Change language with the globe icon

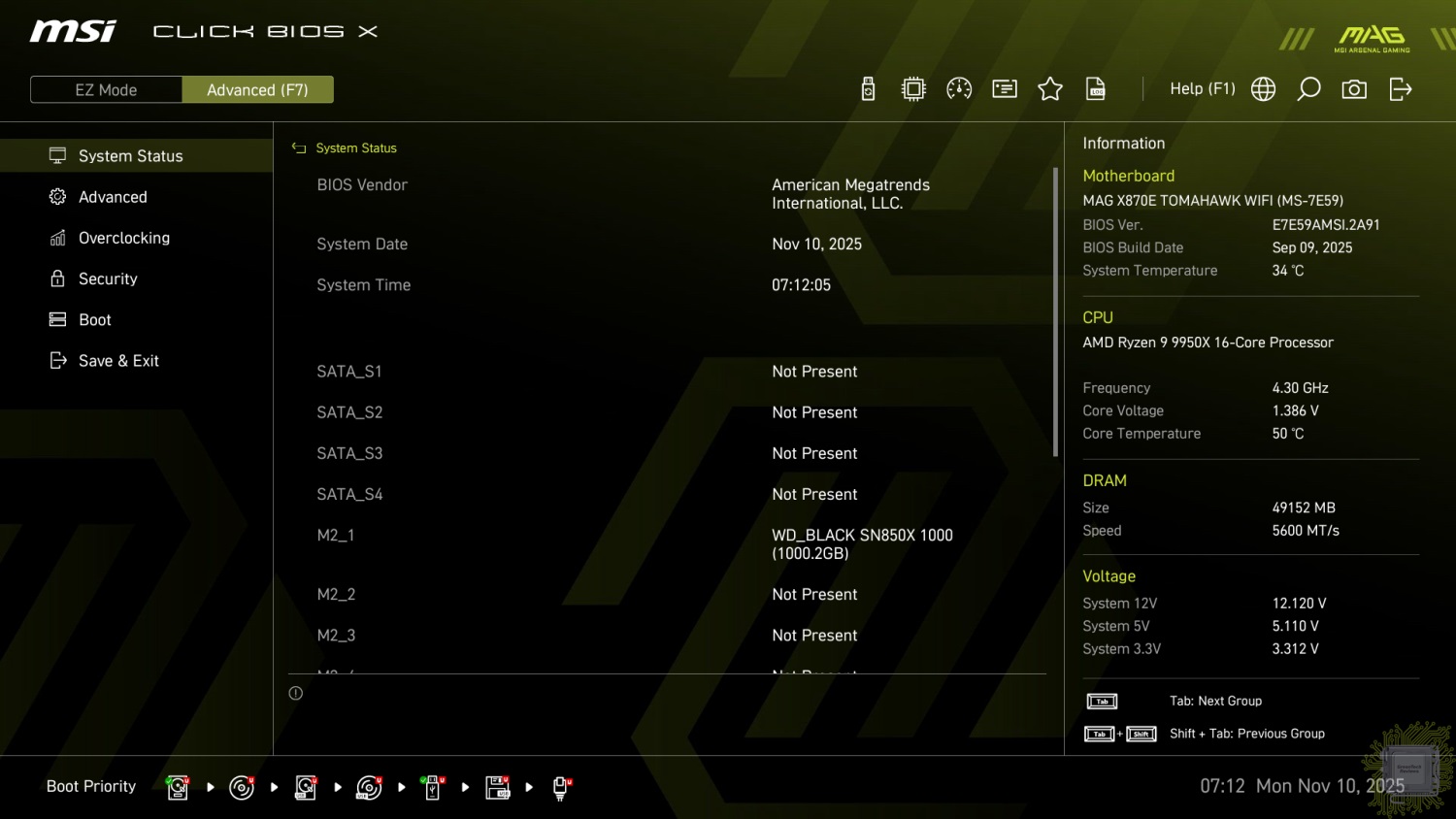click(1263, 89)
